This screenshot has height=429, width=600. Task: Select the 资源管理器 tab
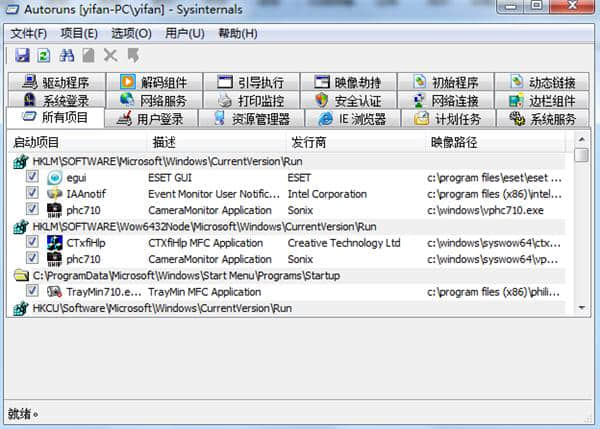click(x=251, y=119)
